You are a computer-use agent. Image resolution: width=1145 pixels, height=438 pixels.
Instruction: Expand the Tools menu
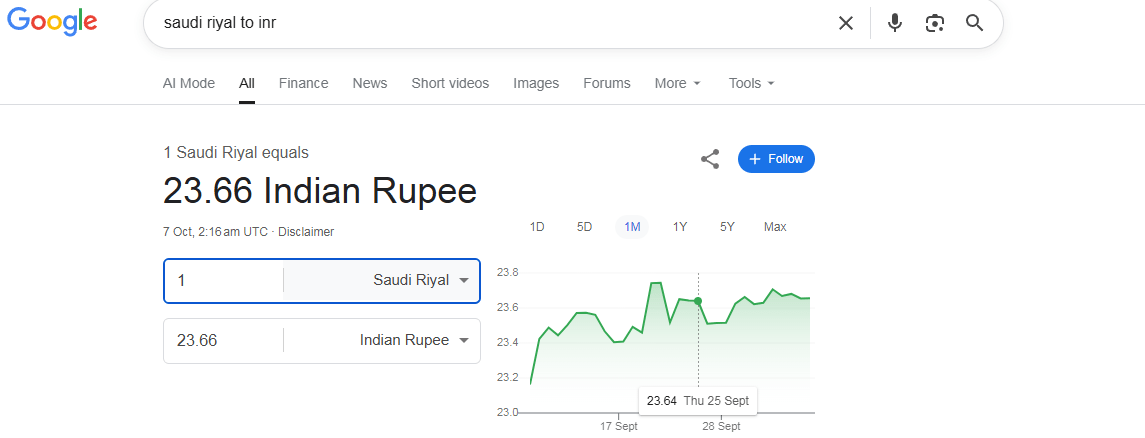tap(751, 83)
